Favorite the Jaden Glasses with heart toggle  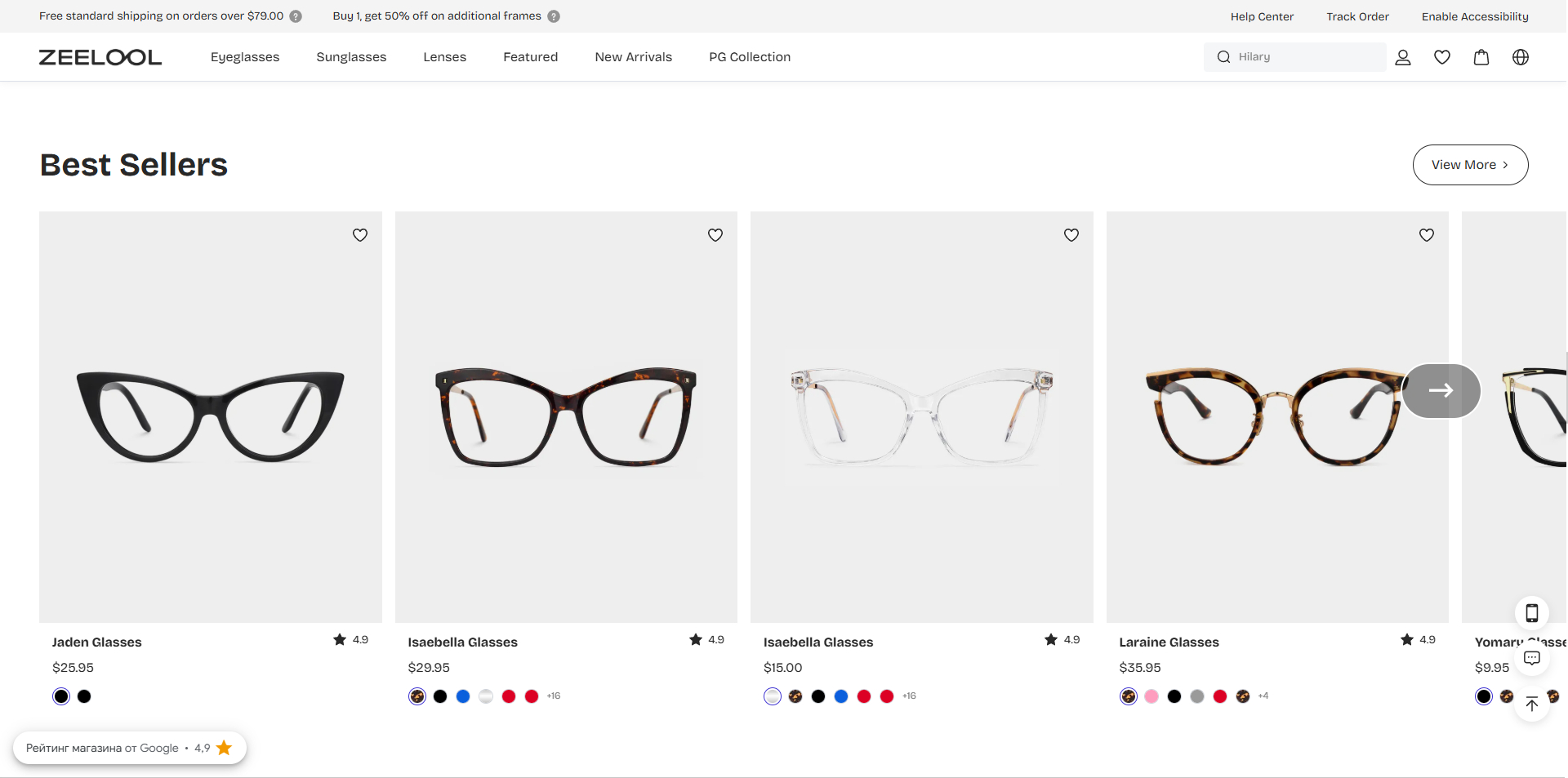coord(360,235)
